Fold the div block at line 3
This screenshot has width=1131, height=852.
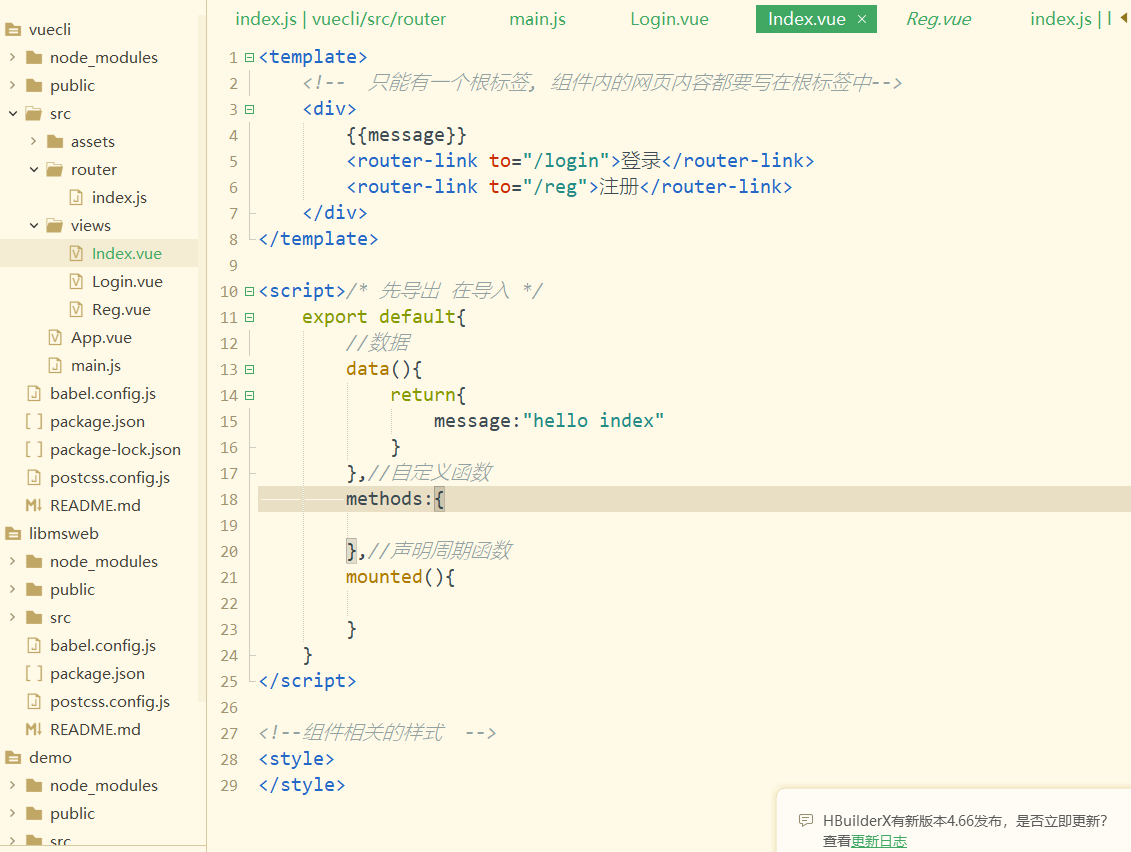(x=250, y=110)
